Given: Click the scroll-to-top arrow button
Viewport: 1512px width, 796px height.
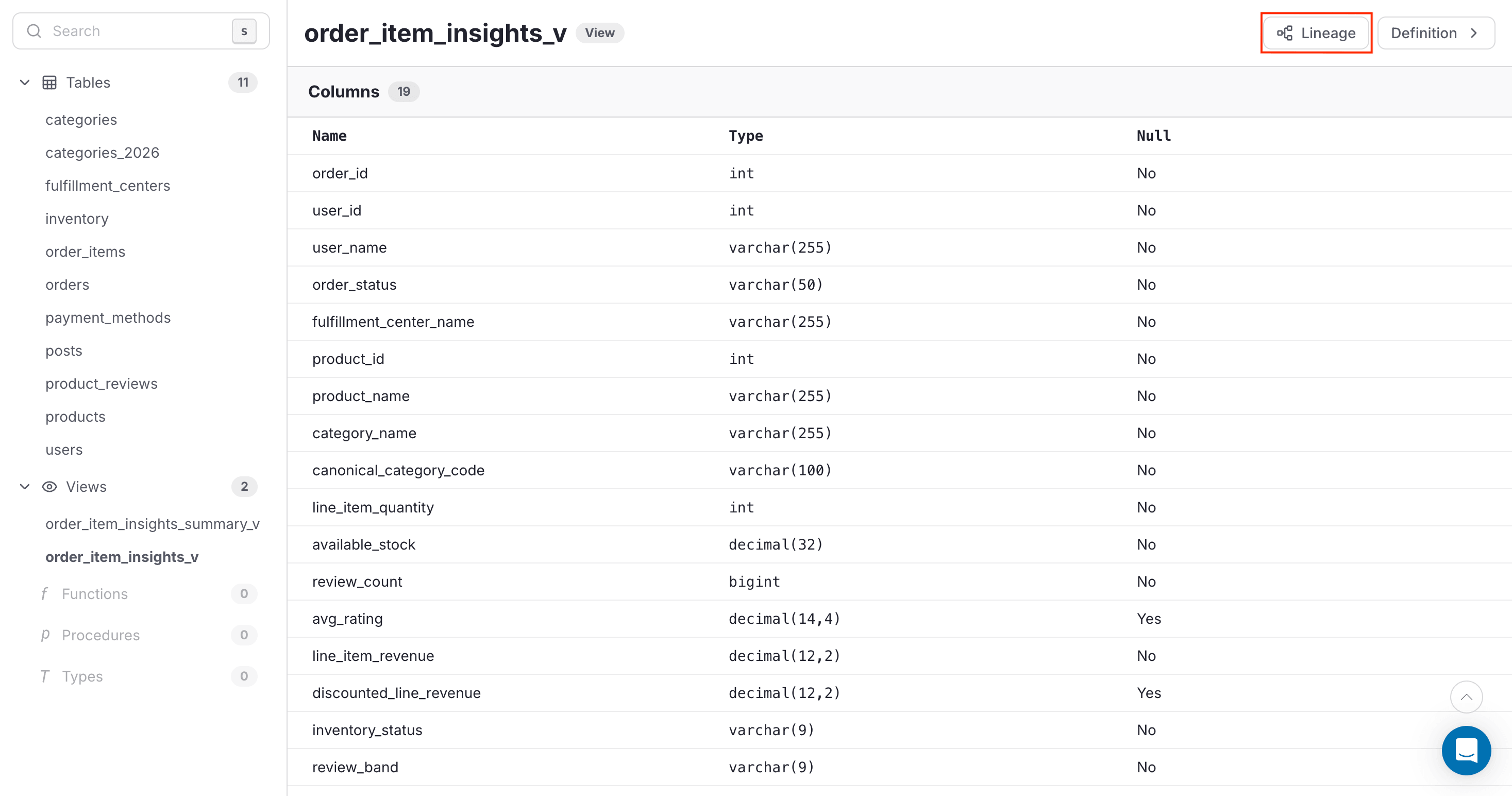Looking at the screenshot, I should [x=1467, y=698].
